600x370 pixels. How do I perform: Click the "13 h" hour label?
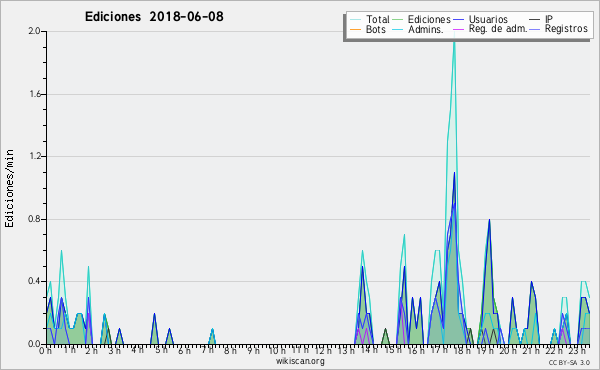click(x=346, y=350)
